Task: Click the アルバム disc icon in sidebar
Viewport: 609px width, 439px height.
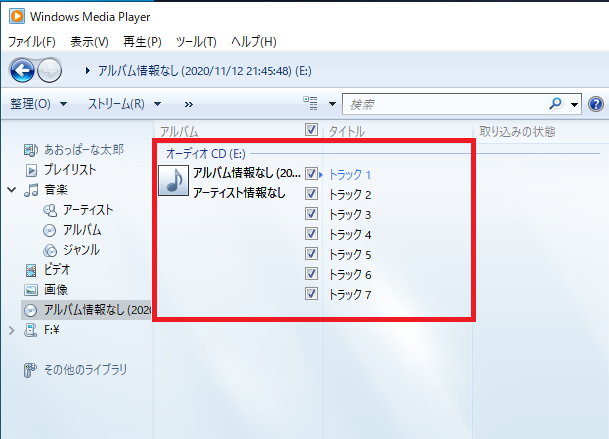Action: 49,230
